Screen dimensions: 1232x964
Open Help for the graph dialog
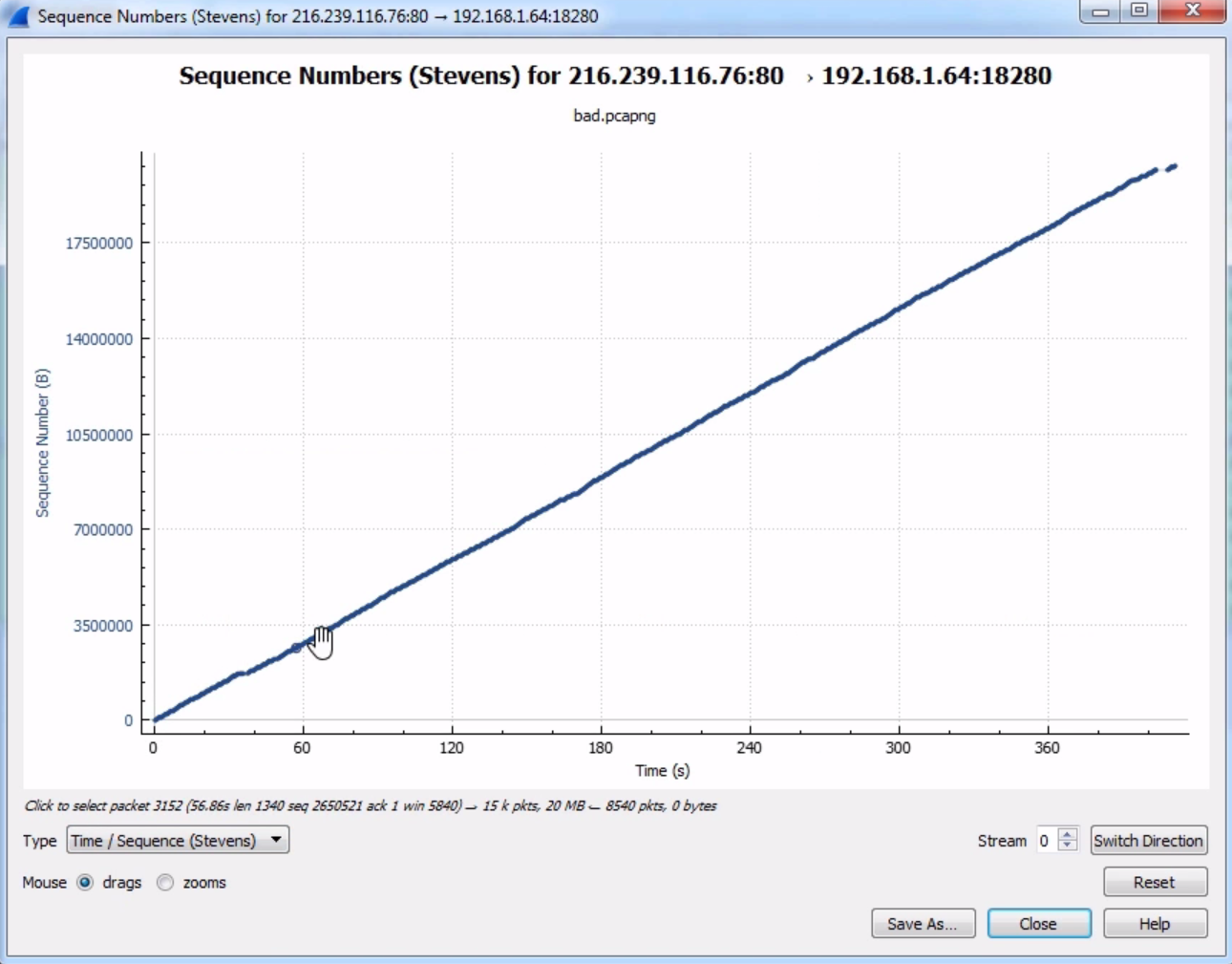1154,924
